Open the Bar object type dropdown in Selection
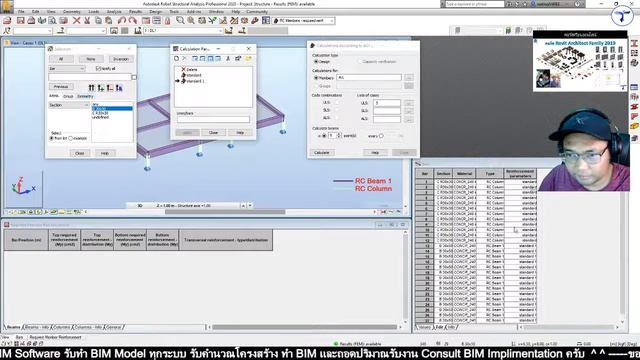 pos(67,69)
